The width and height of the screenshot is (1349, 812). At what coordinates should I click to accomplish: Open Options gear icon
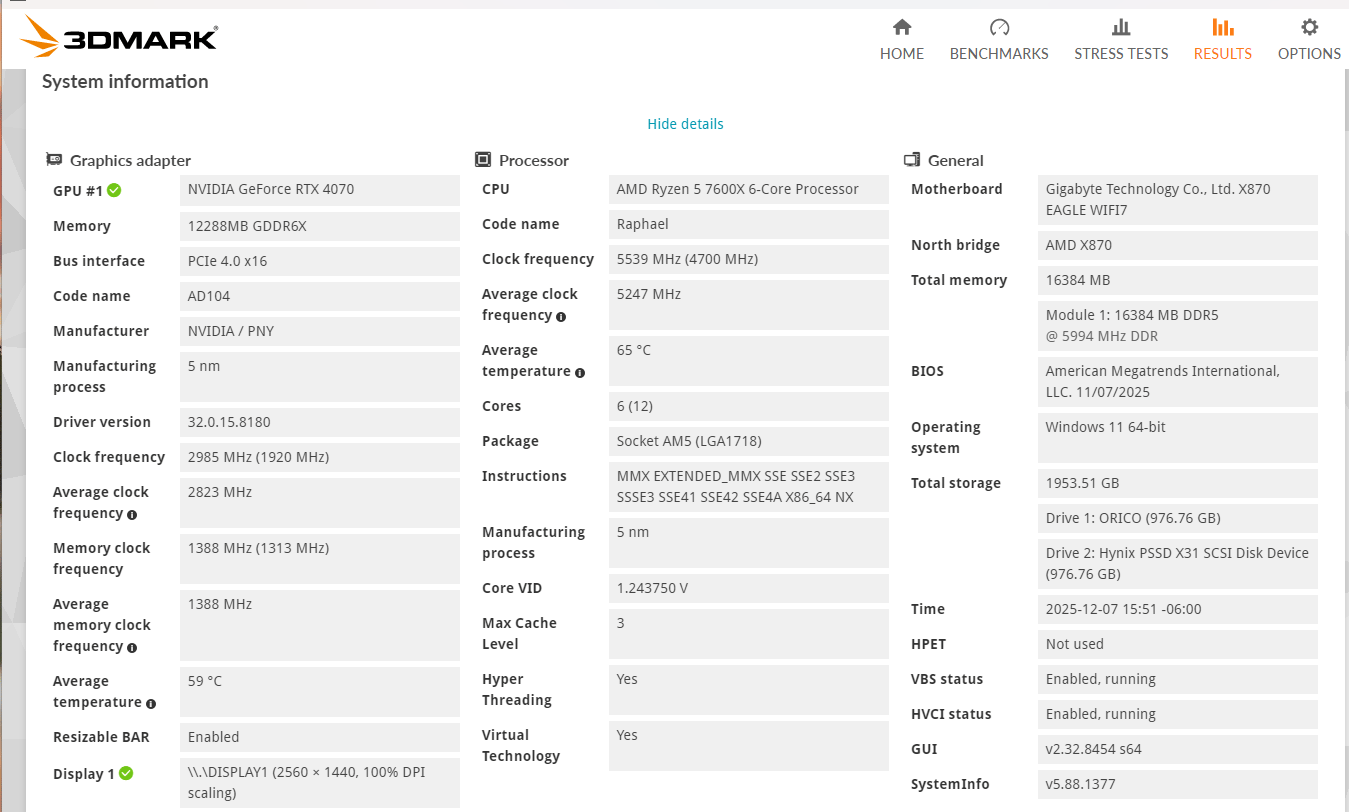click(1309, 27)
